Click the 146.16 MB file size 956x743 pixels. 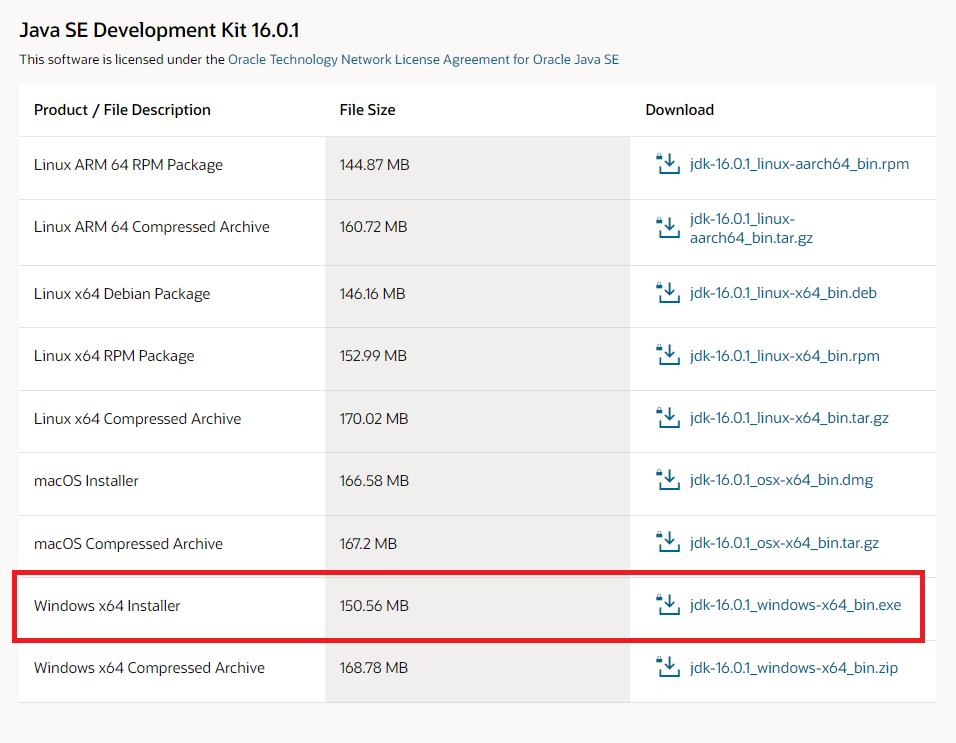pyautogui.click(x=373, y=294)
